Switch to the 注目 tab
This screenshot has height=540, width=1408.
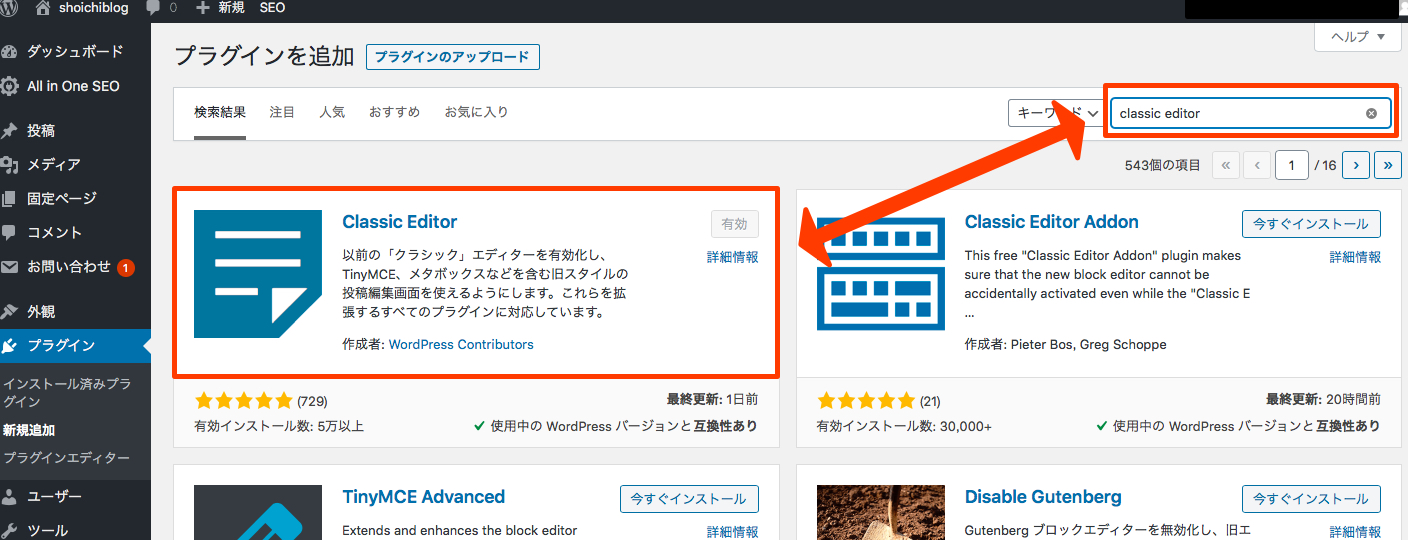tap(283, 112)
